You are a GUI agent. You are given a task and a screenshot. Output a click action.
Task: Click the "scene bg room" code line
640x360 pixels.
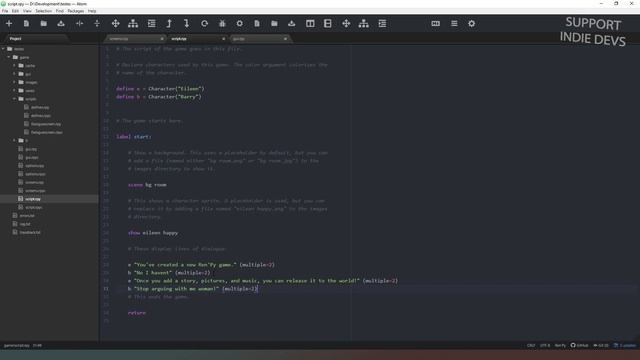coord(147,185)
